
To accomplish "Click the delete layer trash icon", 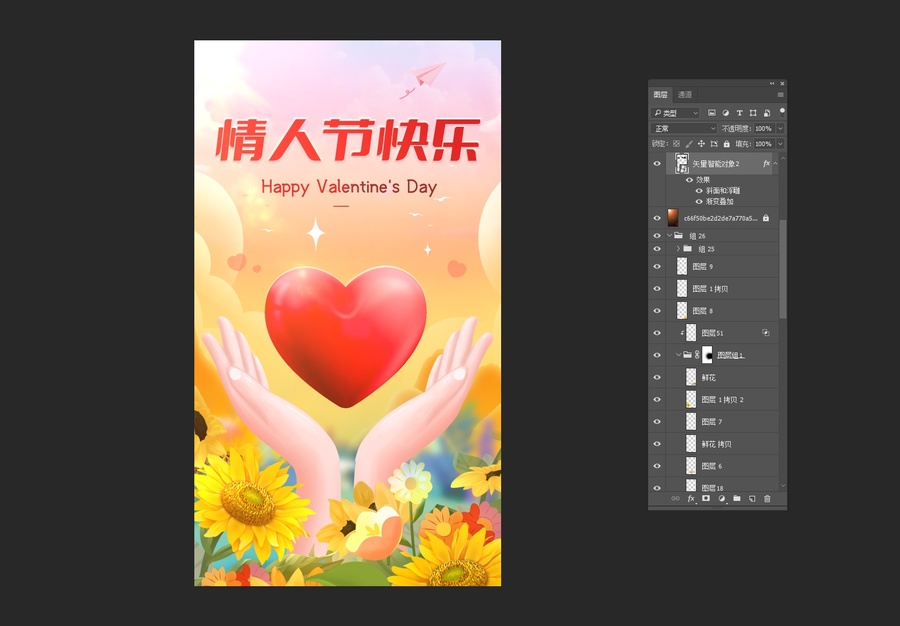I will click(x=767, y=499).
